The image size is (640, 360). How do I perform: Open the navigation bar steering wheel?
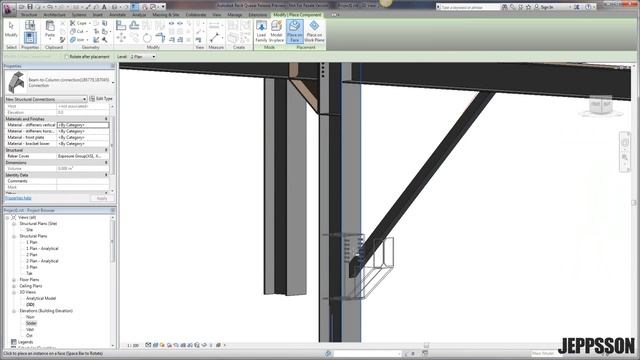pyautogui.click(x=625, y=143)
